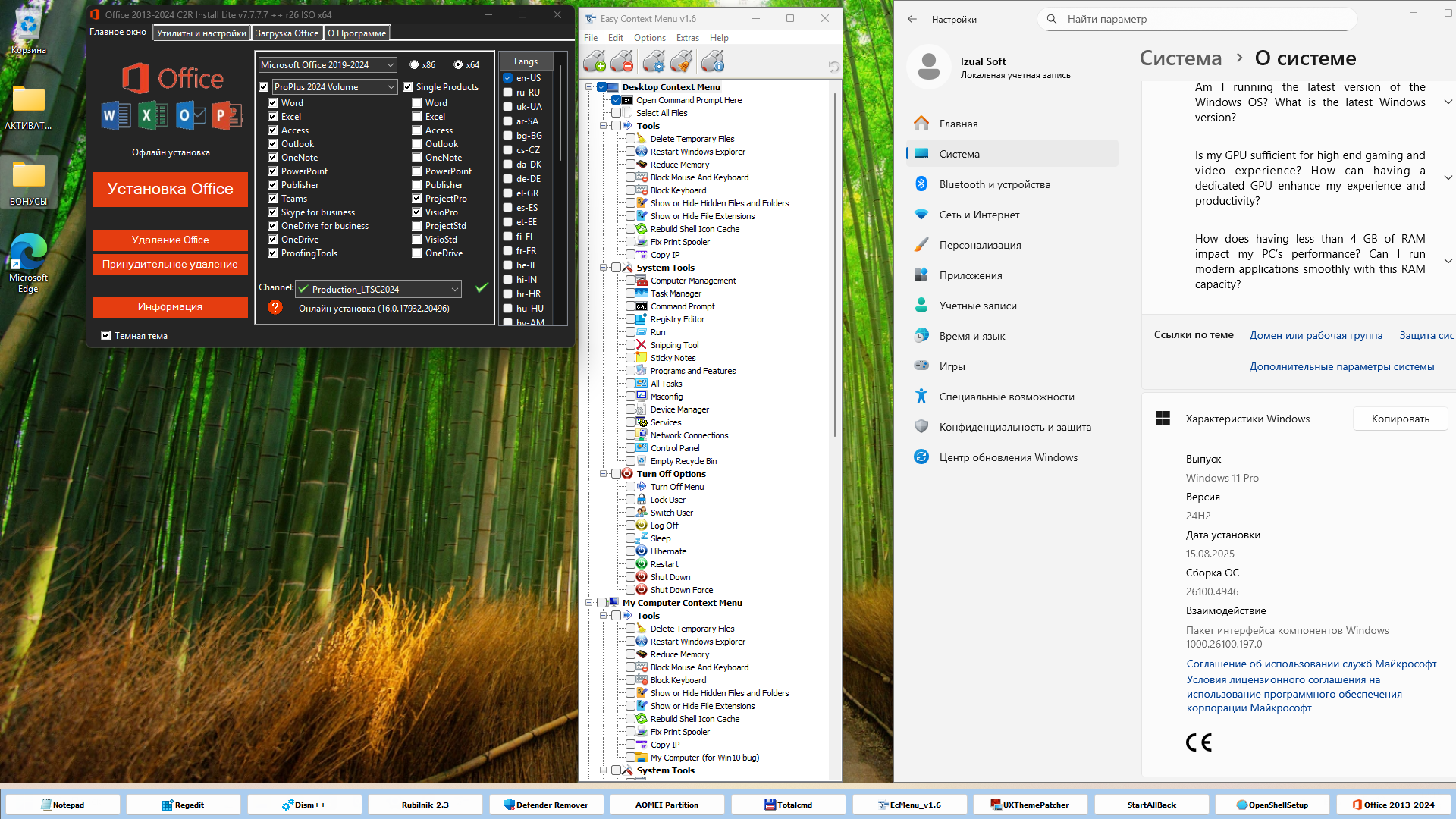Click Удаление Office button
Screen dimensions: 1456x819
(x=171, y=240)
